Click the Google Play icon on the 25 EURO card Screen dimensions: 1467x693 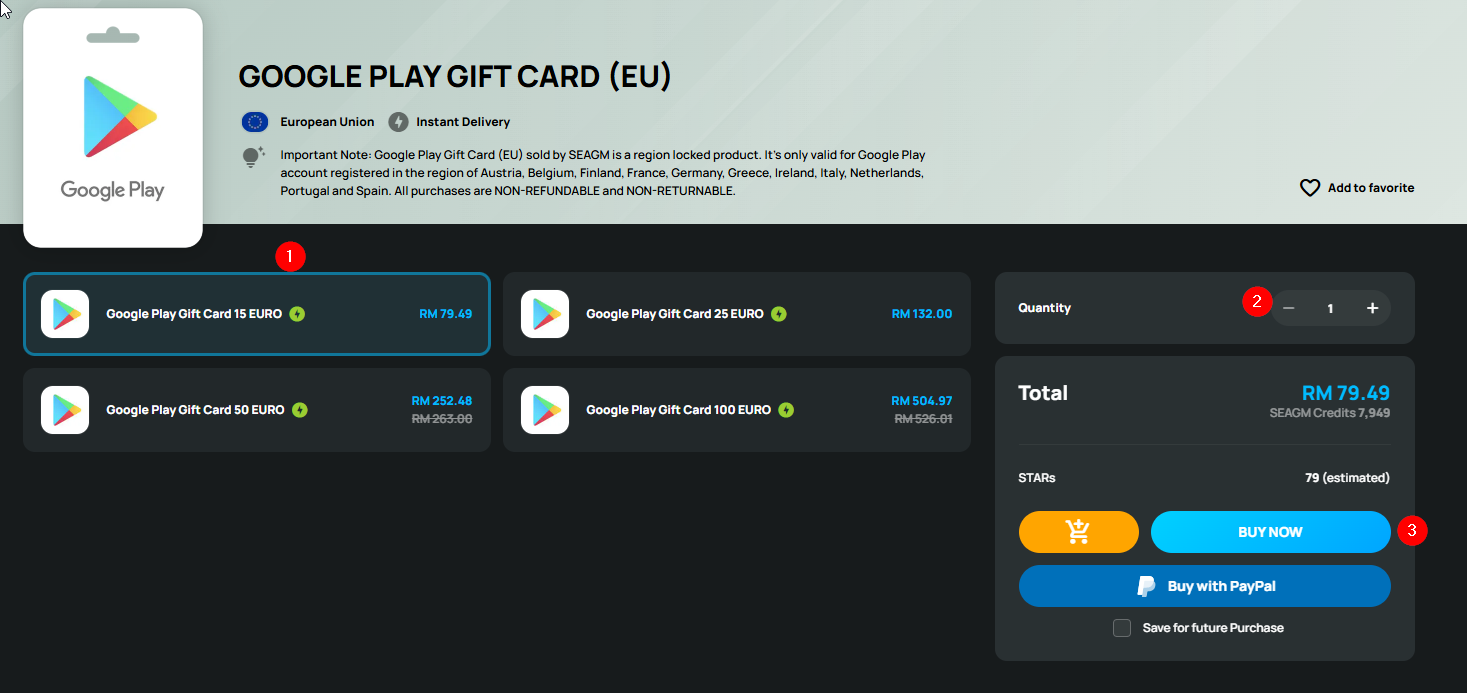coord(545,314)
